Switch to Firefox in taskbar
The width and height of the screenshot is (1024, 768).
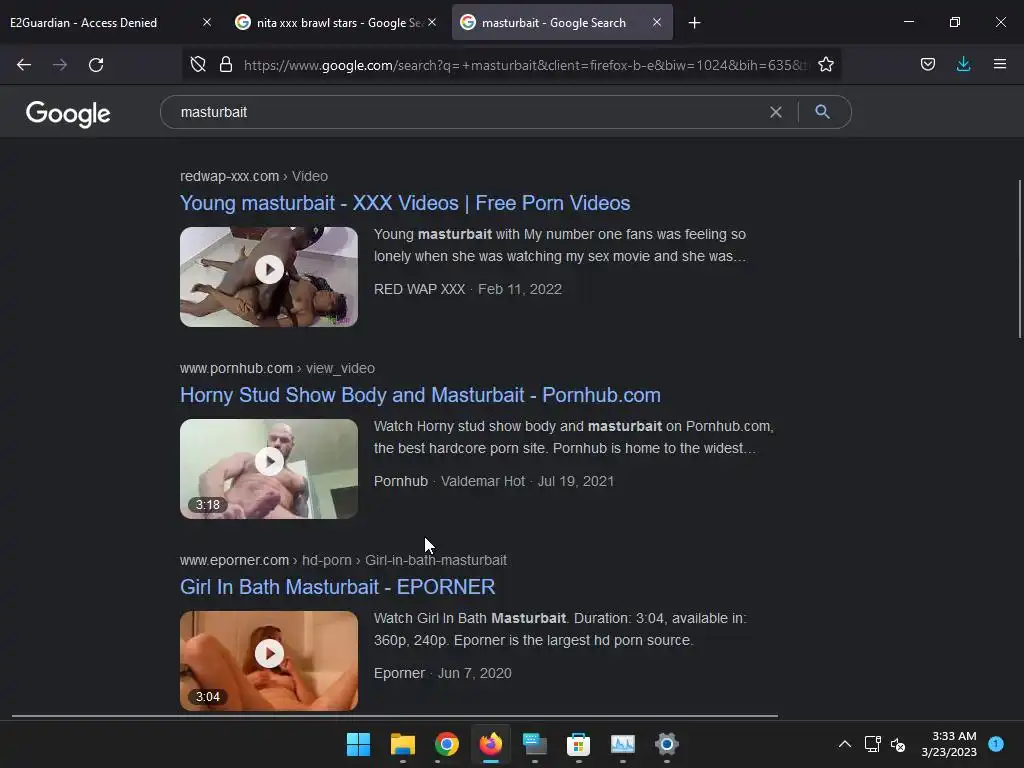click(x=490, y=744)
